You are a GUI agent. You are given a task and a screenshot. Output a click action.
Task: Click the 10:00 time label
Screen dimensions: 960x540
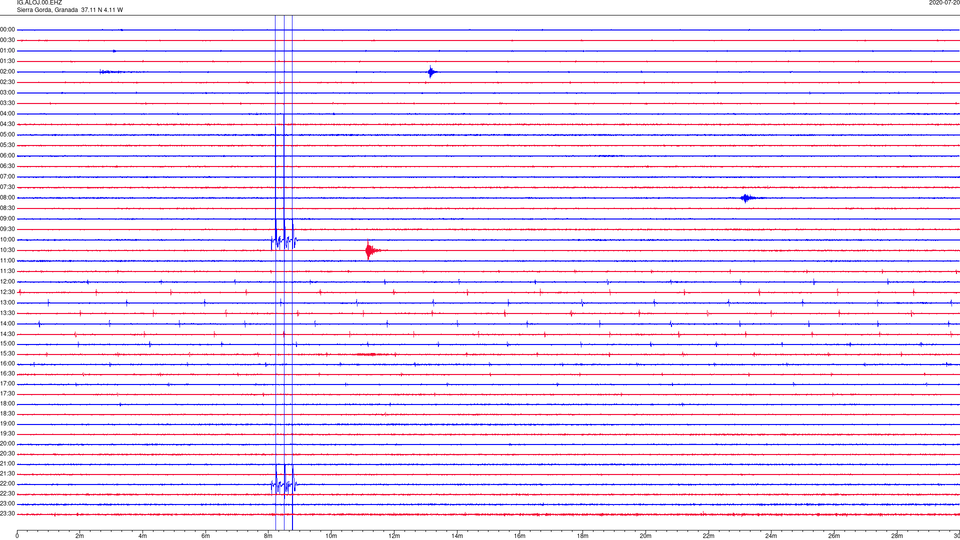tap(8, 239)
